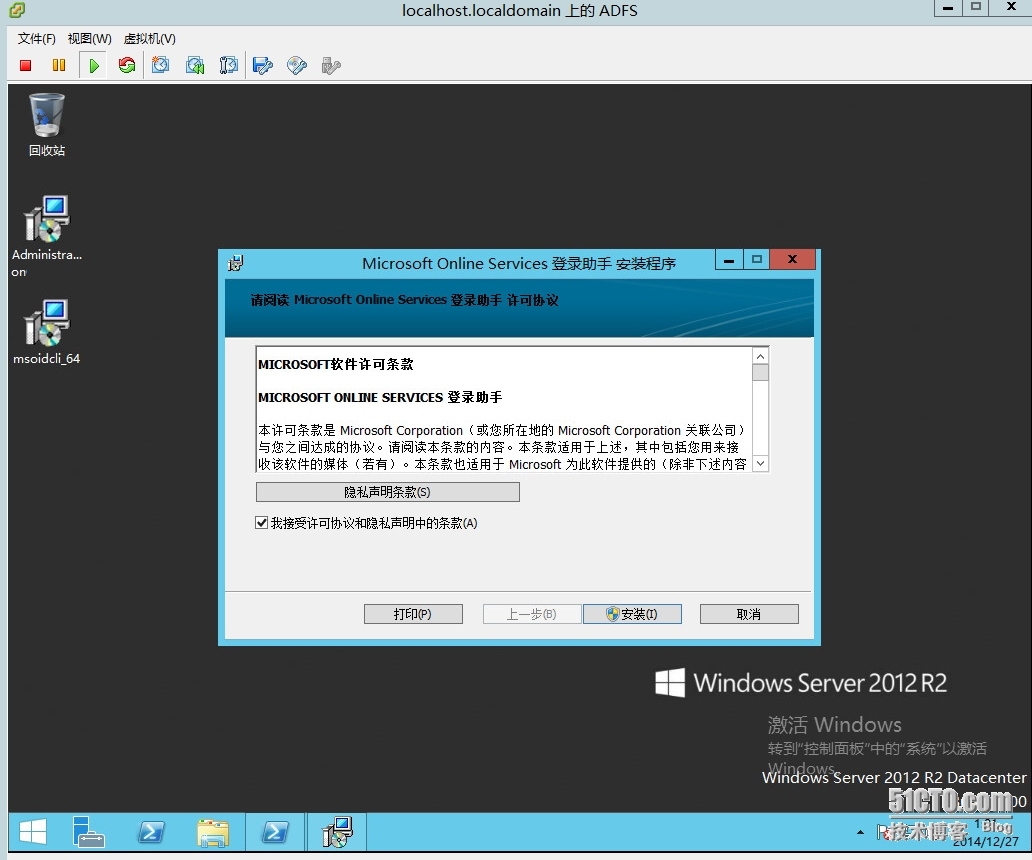Image resolution: width=1032 pixels, height=860 pixels.
Task: Switch to the installer taskbar icon
Action: (337, 832)
